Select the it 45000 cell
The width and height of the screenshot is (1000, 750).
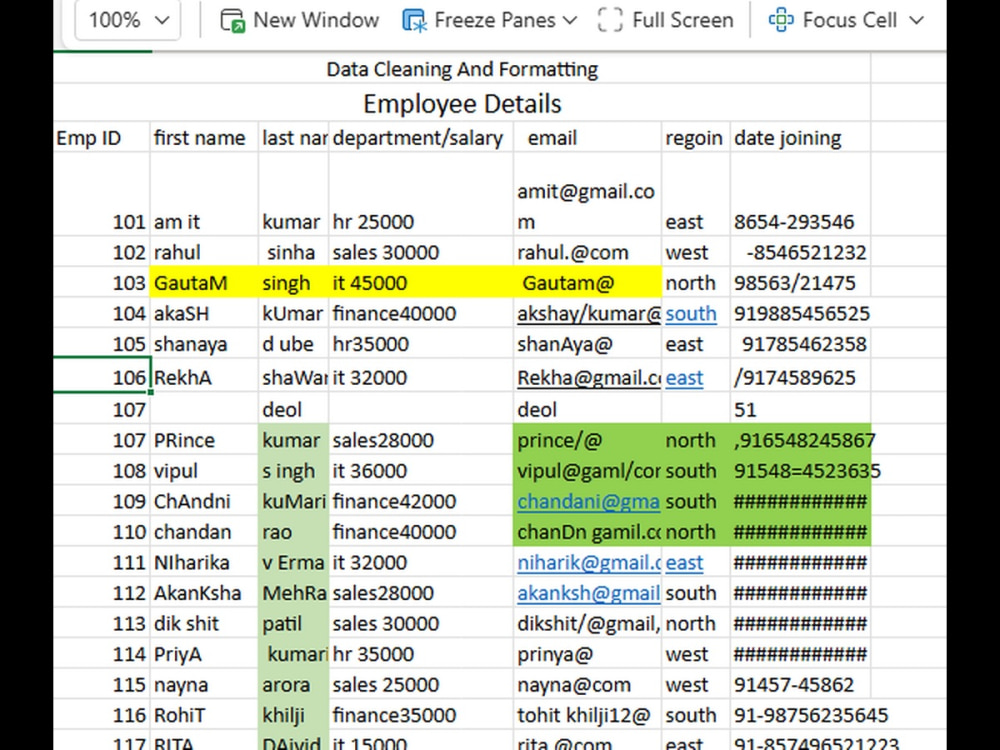(x=421, y=283)
